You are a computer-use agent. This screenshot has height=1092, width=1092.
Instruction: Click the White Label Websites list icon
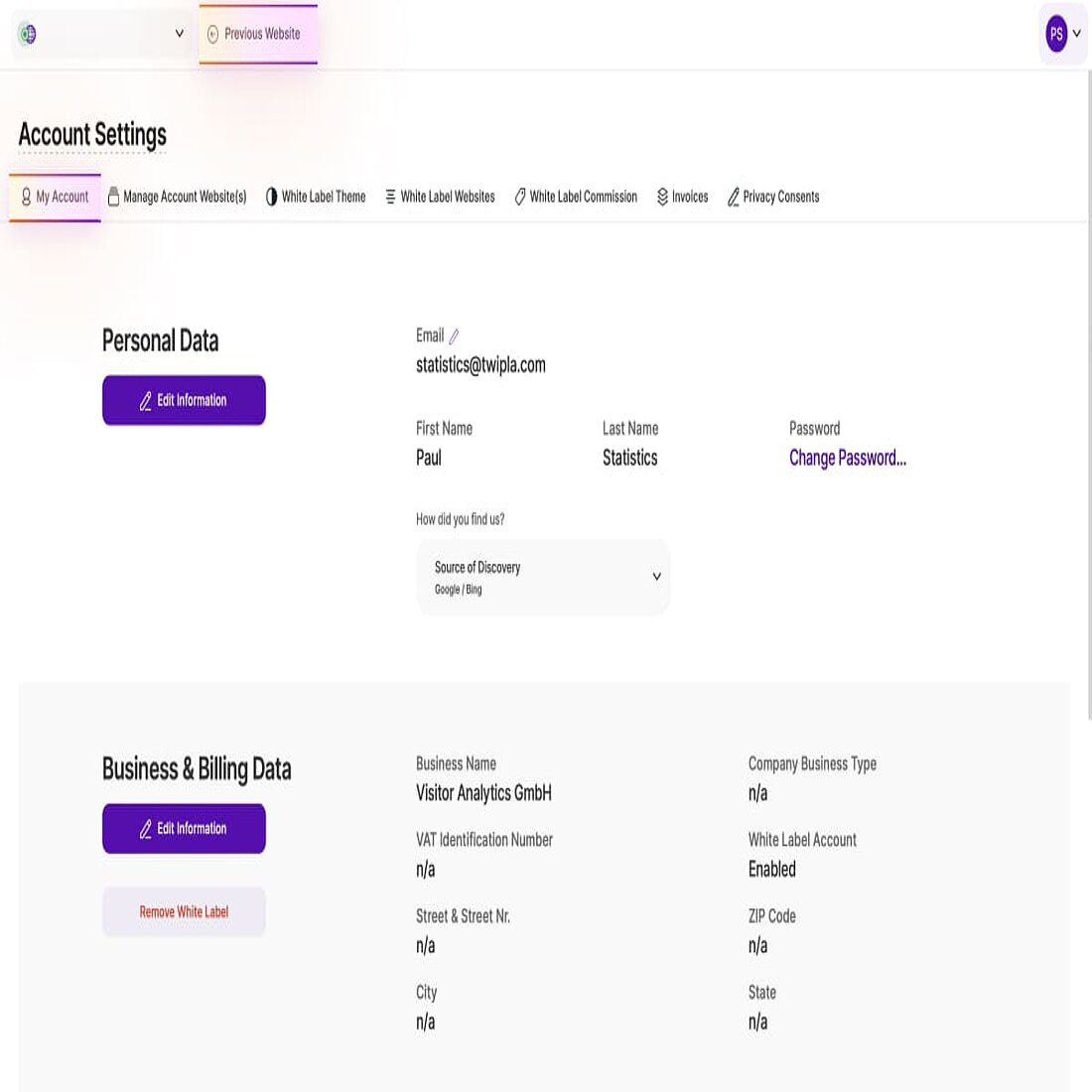(388, 197)
